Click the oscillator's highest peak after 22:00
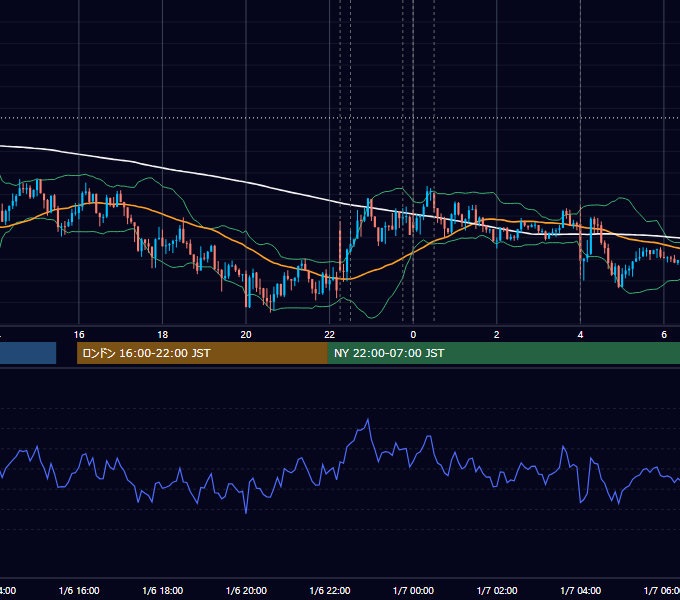The image size is (680, 600). [368, 419]
